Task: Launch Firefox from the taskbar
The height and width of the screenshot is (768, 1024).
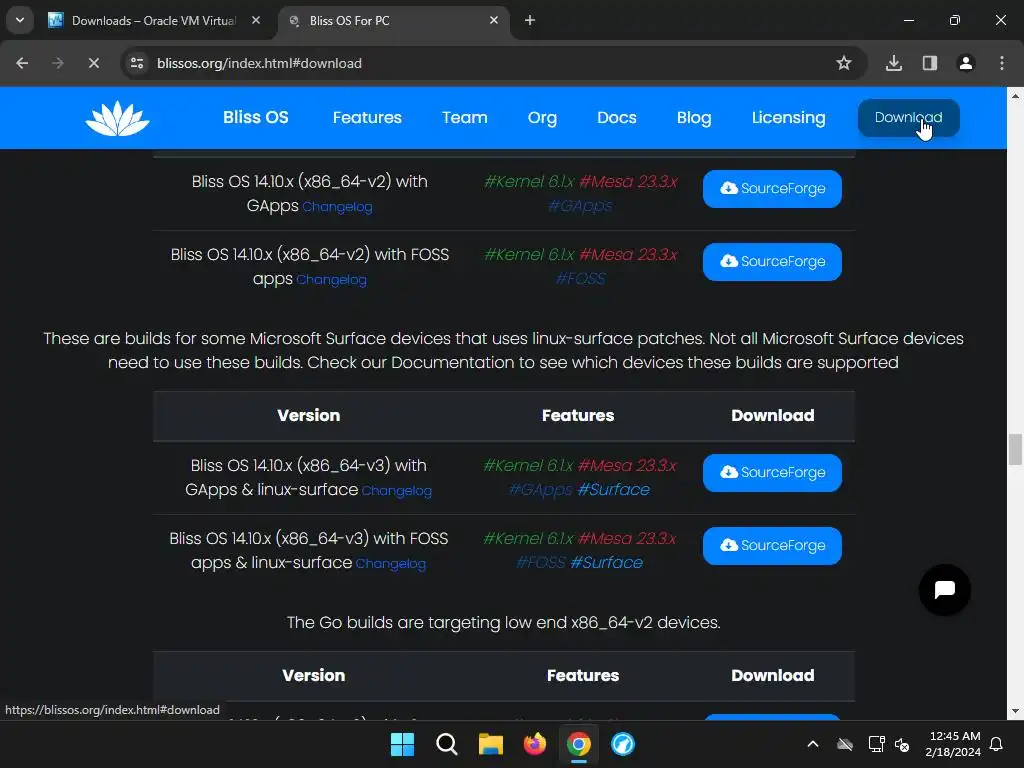Action: pos(535,744)
